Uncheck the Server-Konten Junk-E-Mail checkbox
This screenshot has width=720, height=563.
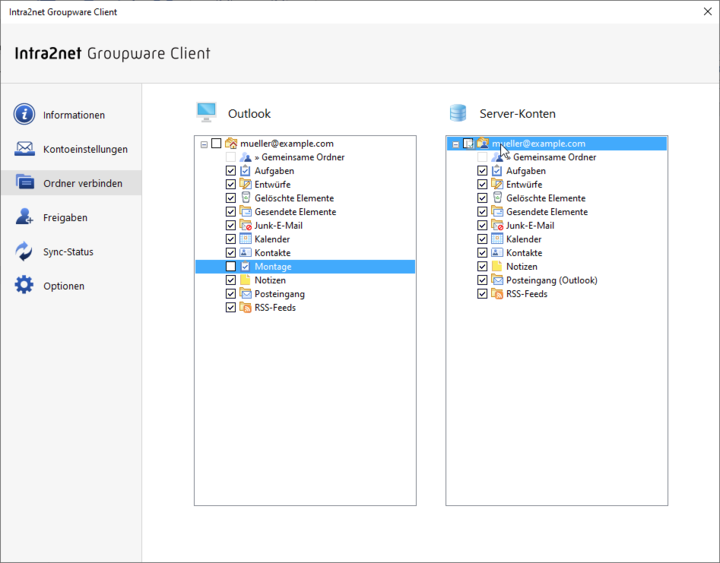(x=482, y=225)
